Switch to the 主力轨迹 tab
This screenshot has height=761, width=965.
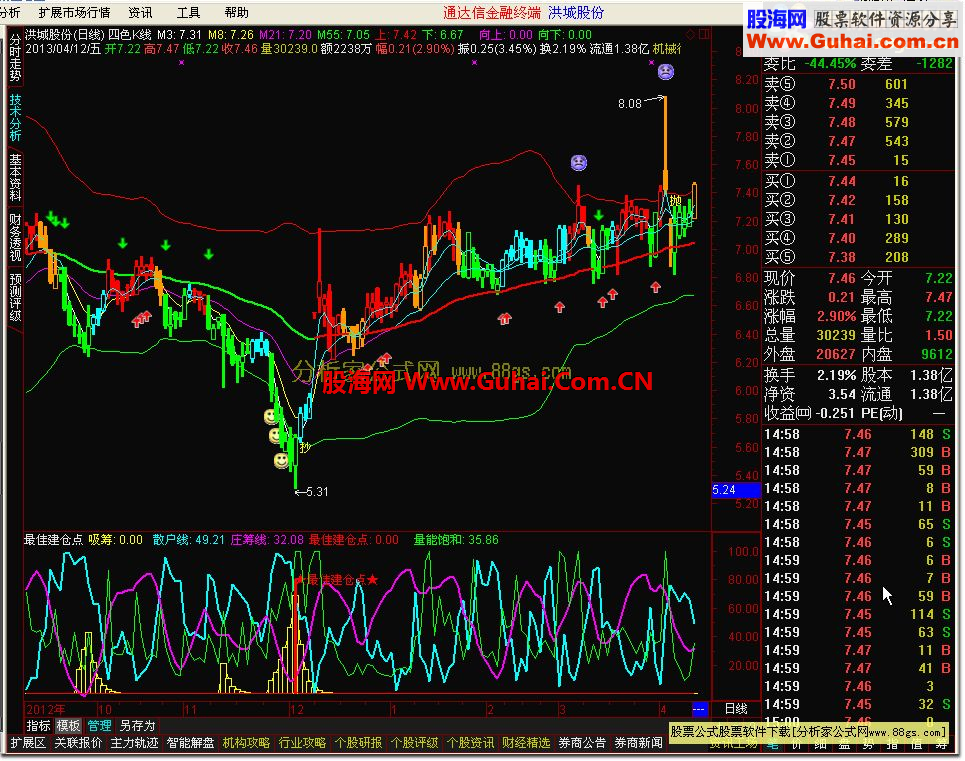pos(134,743)
